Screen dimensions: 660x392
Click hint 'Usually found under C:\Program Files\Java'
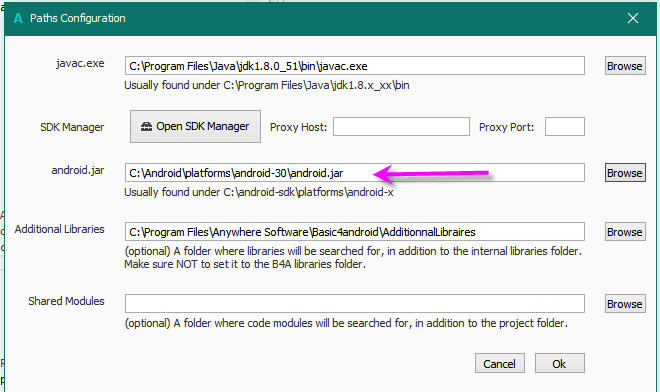click(x=267, y=85)
